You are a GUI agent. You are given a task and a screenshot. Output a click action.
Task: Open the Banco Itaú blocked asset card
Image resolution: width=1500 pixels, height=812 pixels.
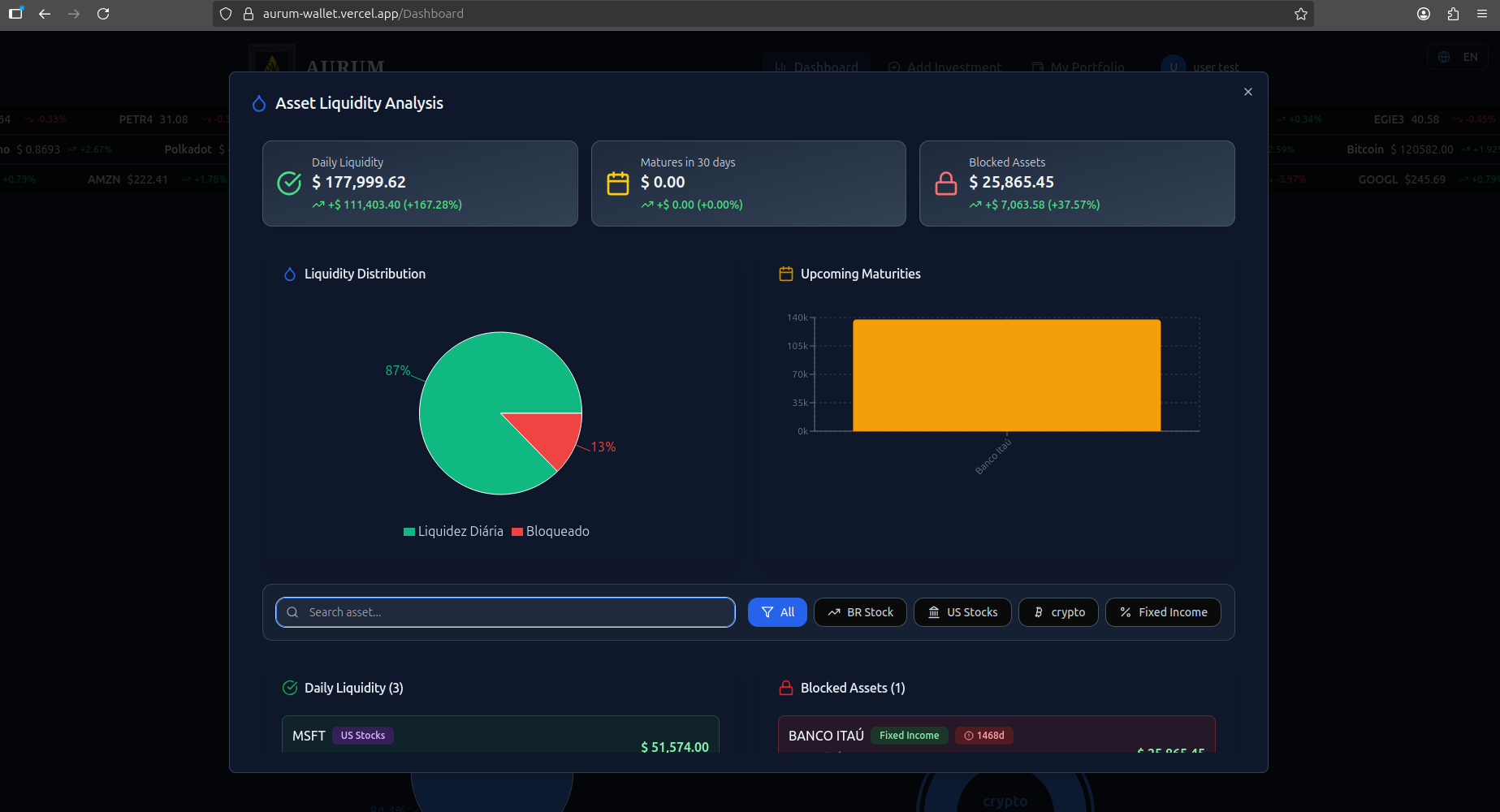996,736
